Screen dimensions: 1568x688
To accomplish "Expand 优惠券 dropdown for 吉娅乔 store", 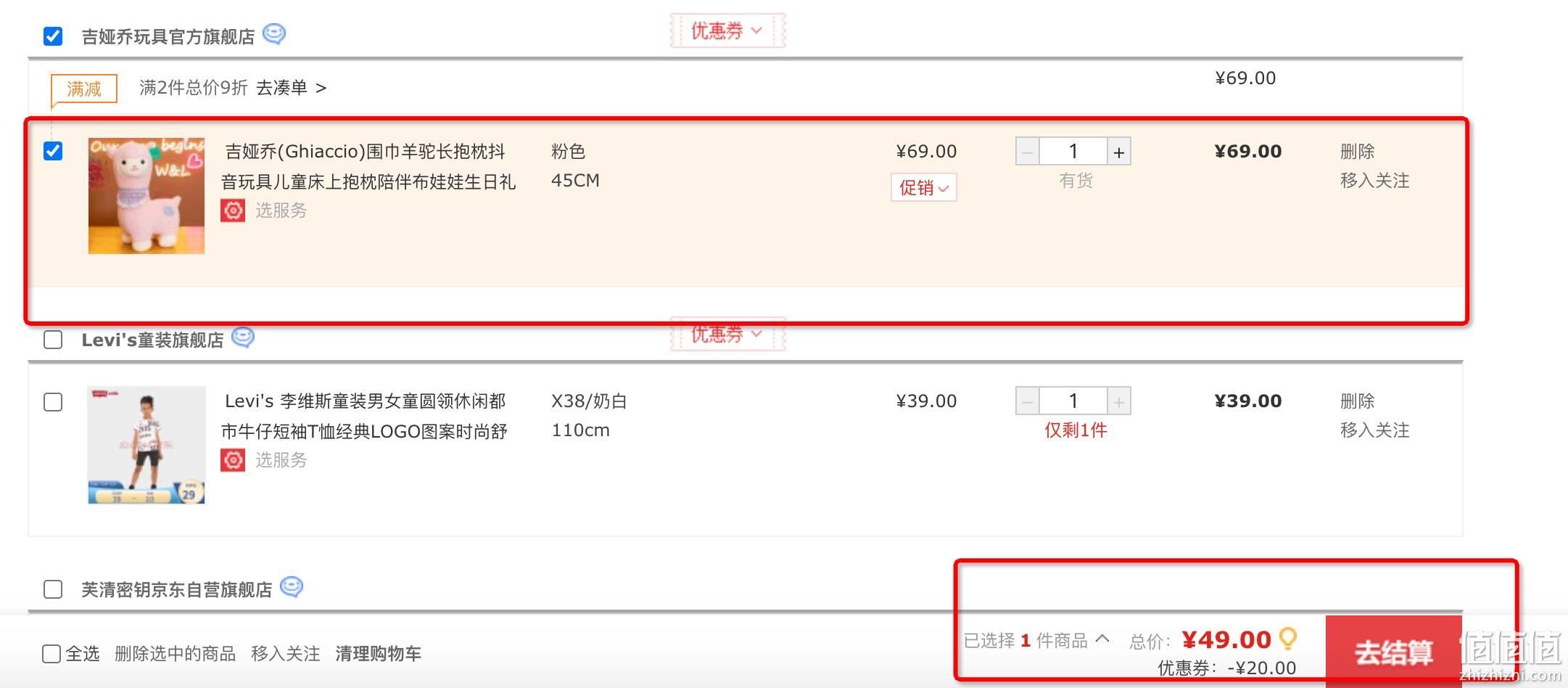I will (727, 30).
